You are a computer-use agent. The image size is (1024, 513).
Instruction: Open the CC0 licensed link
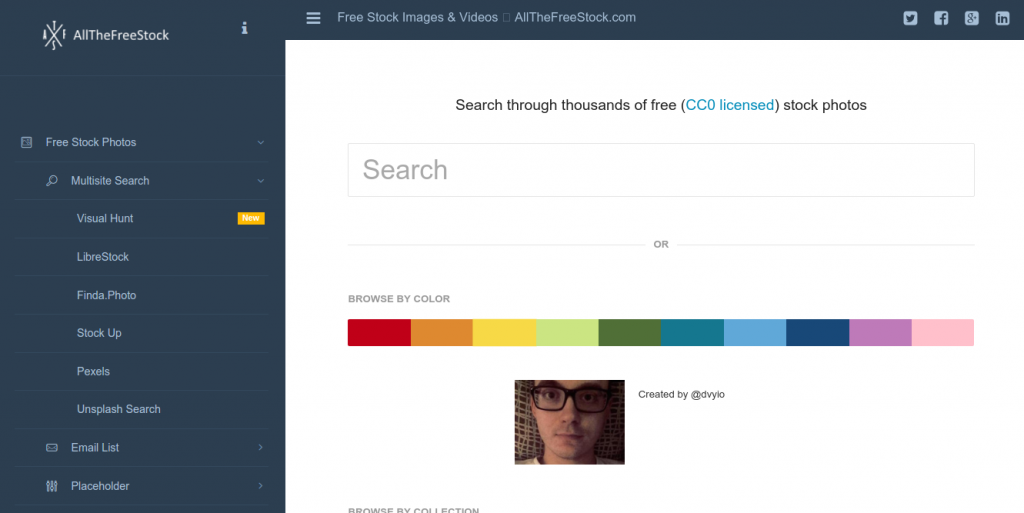[x=730, y=105]
